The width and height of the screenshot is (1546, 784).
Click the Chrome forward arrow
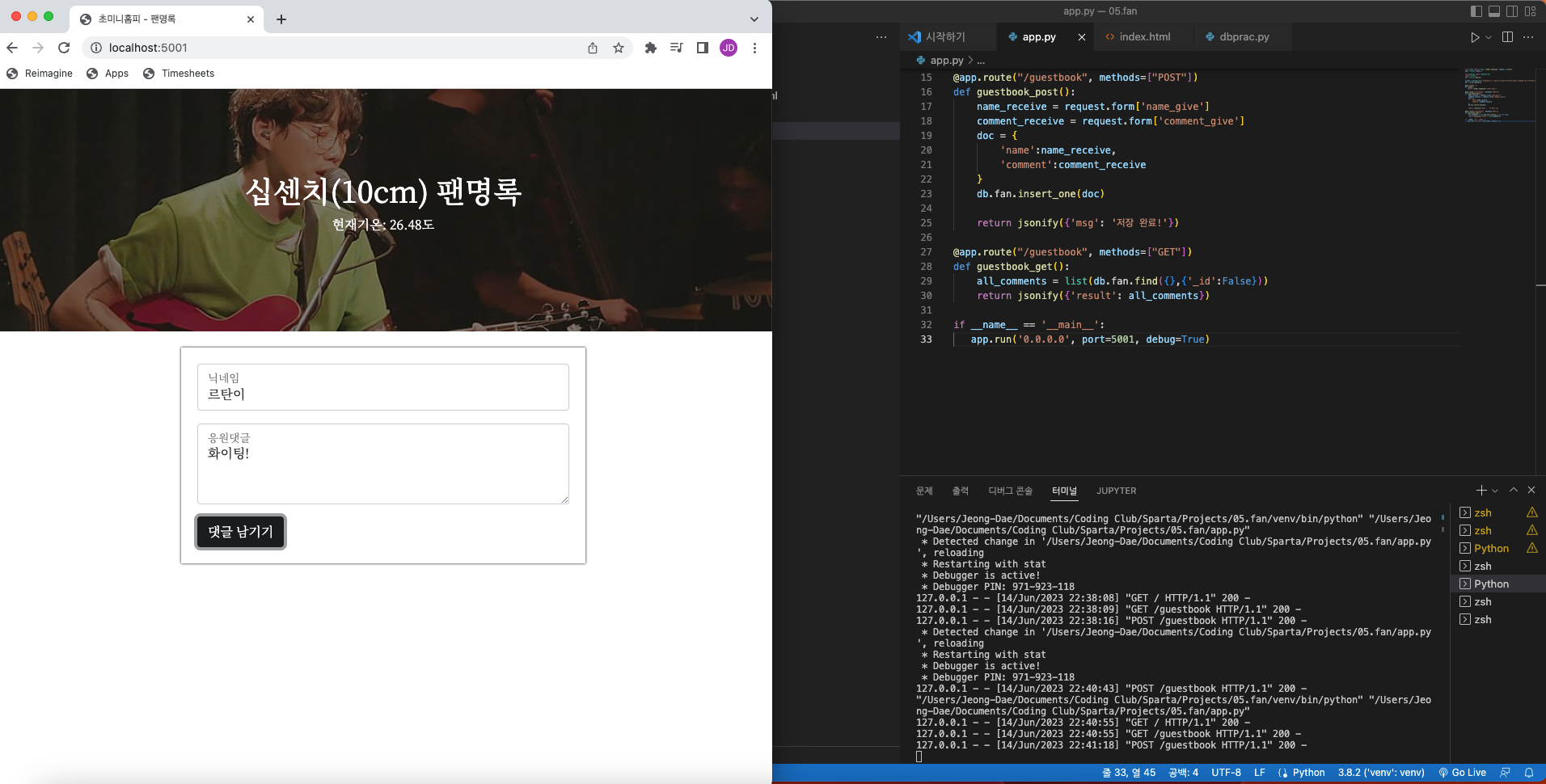coord(38,48)
